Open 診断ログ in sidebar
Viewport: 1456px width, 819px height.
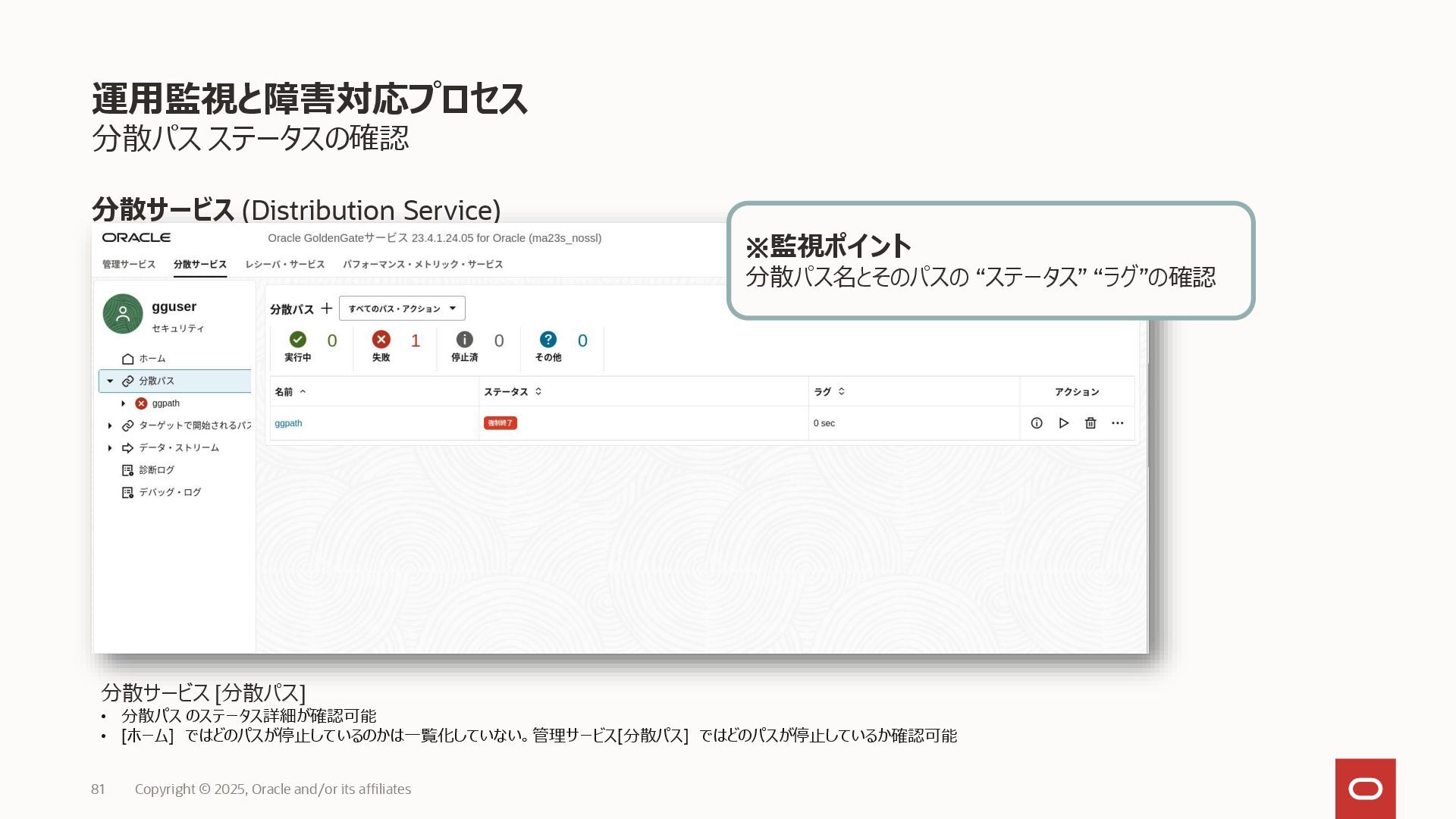(156, 470)
